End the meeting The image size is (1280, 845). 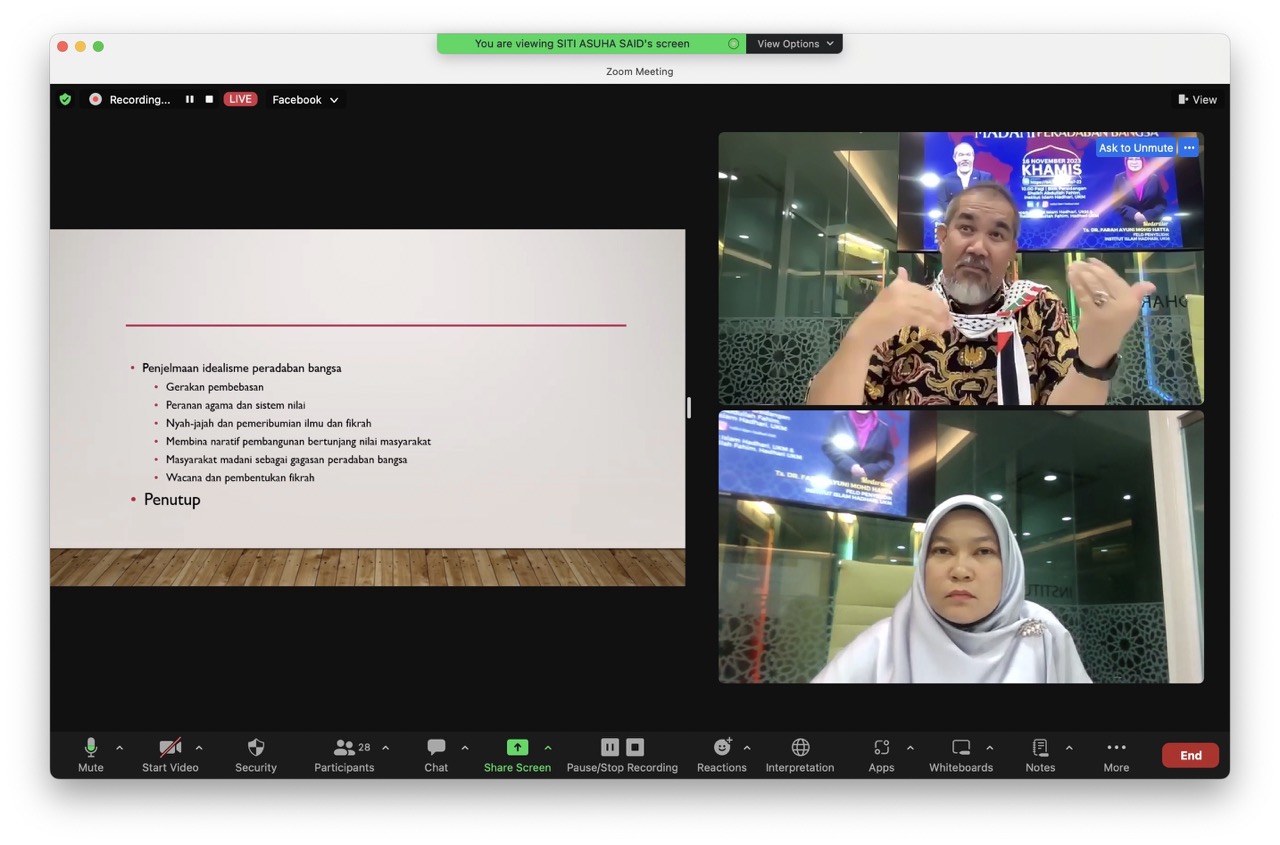[x=1190, y=755]
